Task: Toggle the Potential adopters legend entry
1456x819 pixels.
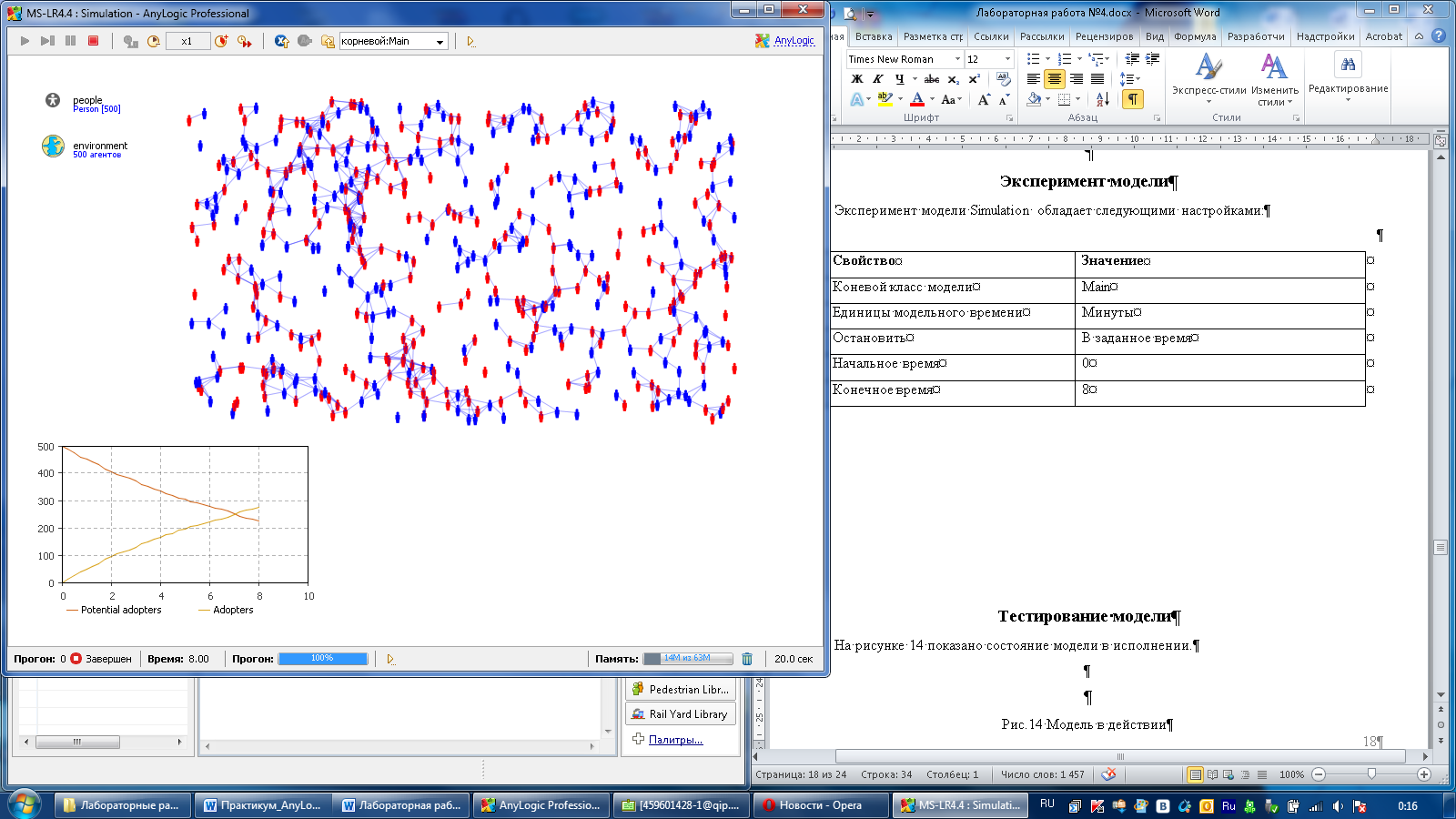Action: [x=114, y=610]
